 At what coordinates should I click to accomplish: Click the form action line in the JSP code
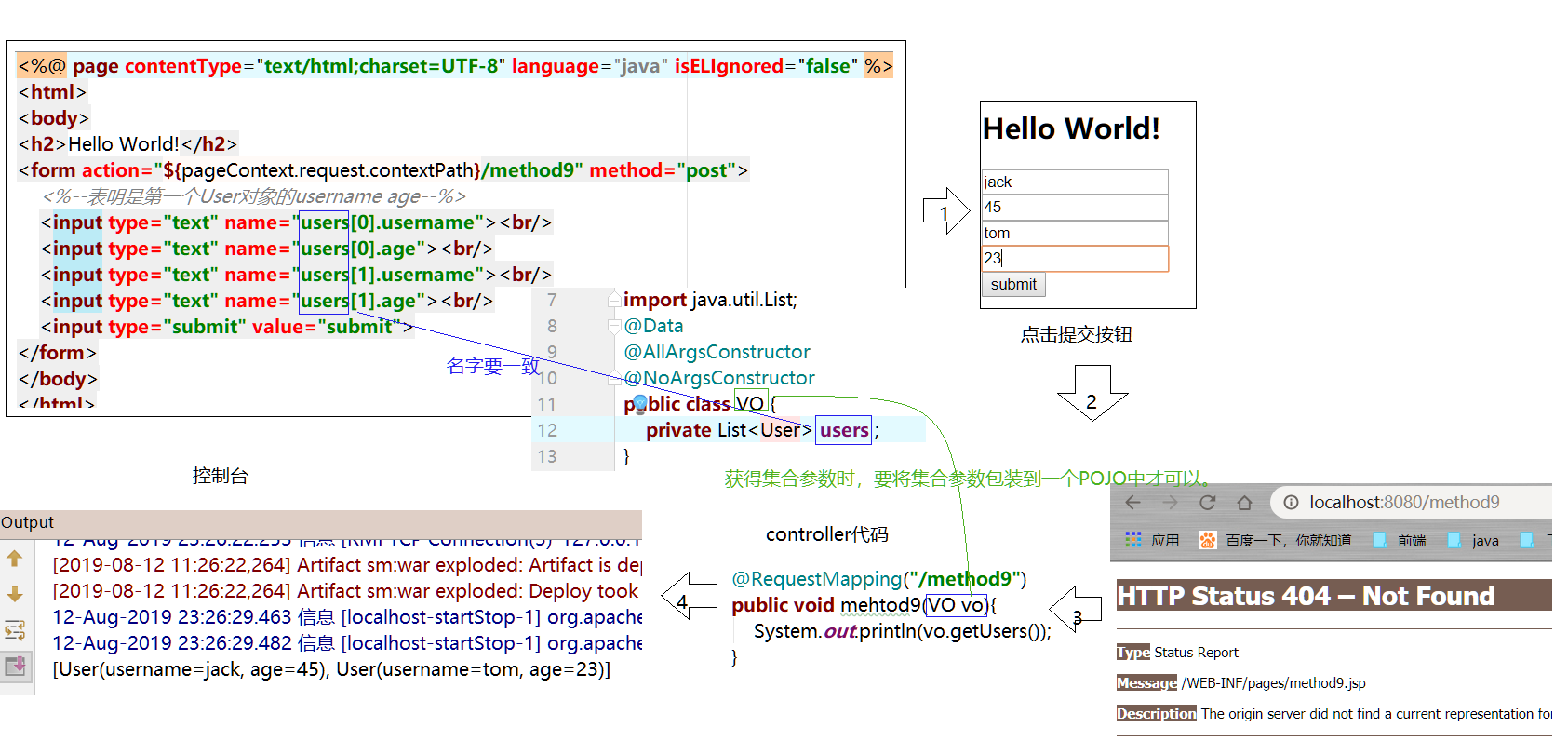point(383,170)
